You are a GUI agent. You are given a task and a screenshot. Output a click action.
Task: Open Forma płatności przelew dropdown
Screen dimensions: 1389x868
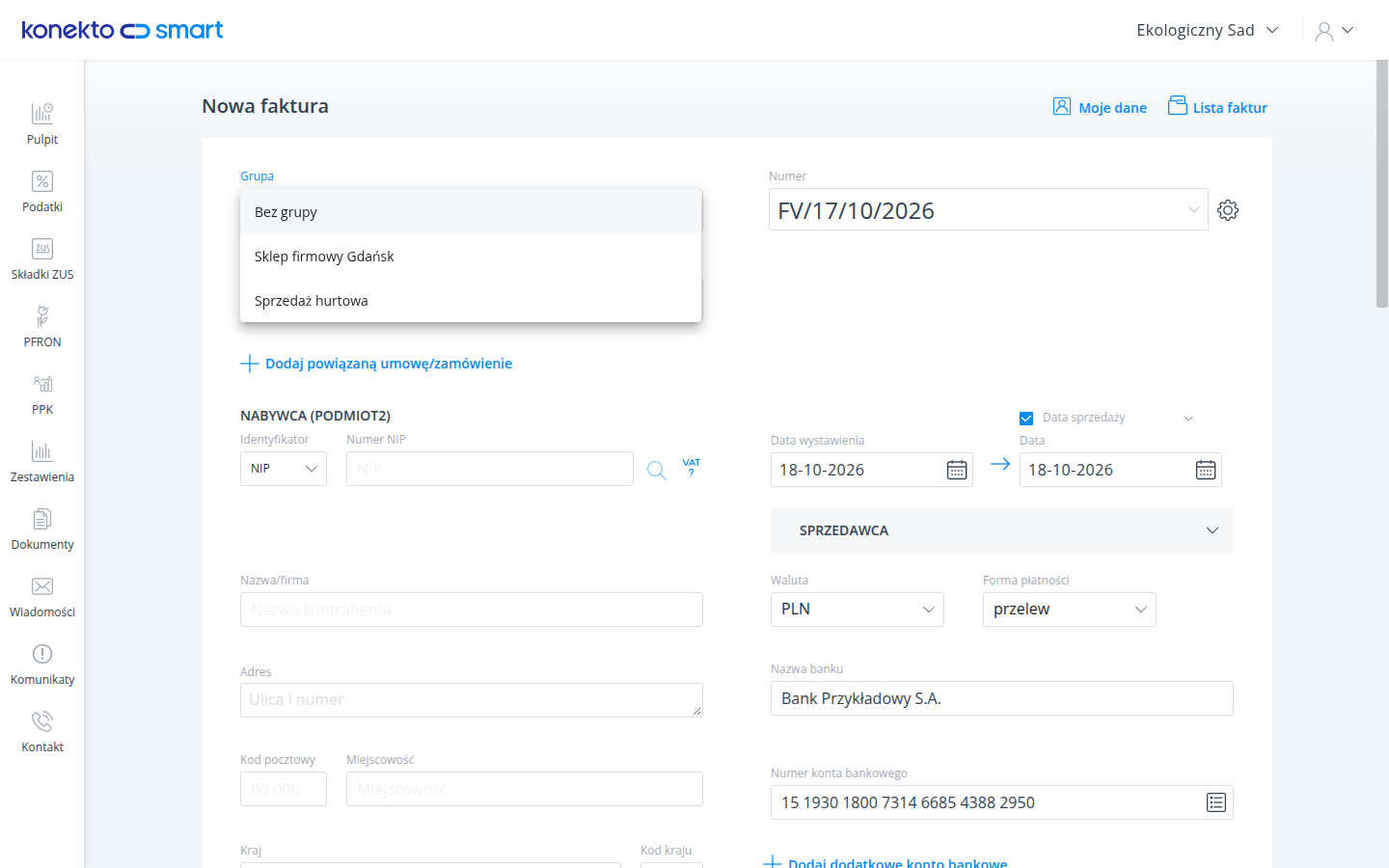(1070, 610)
